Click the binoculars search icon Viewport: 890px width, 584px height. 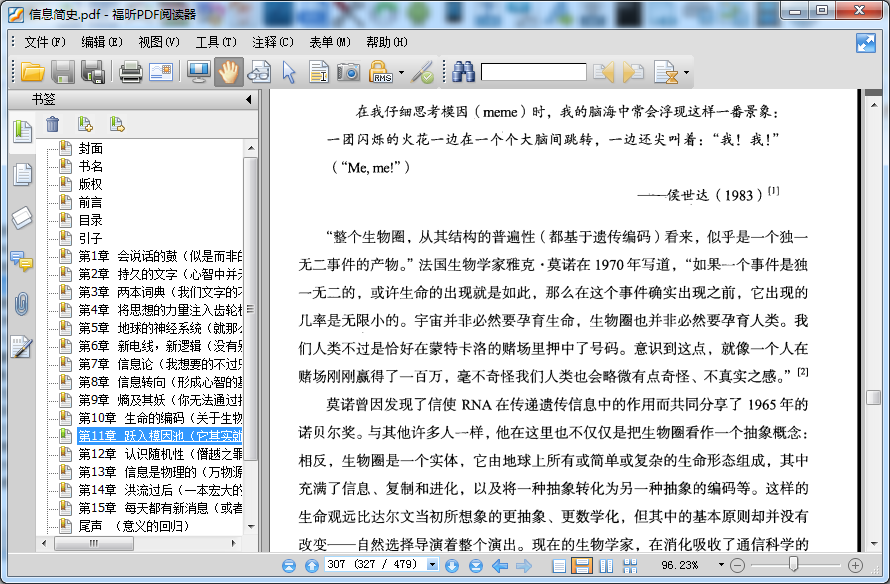pos(463,72)
